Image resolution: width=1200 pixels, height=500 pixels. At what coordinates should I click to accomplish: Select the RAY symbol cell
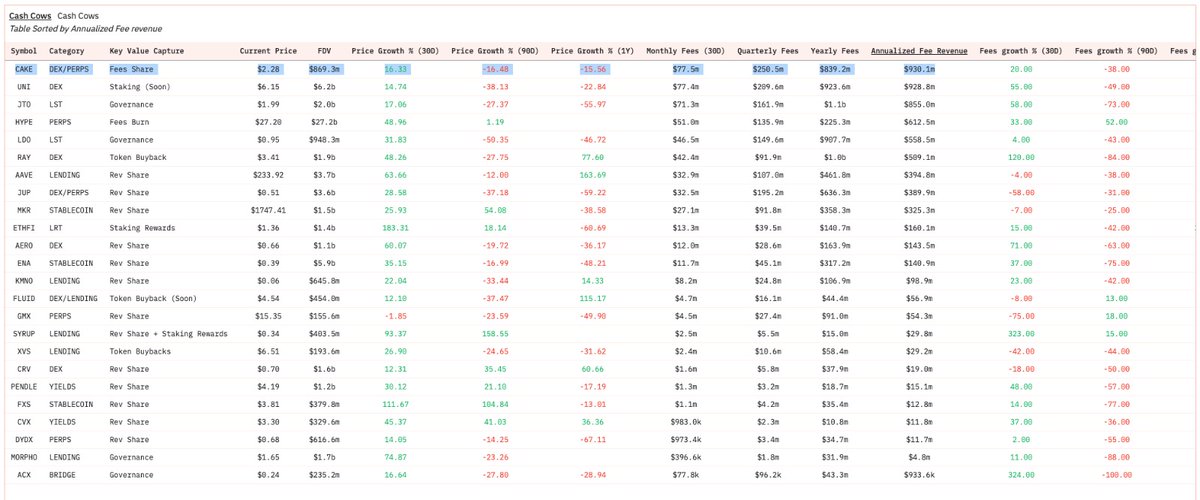[x=25, y=157]
